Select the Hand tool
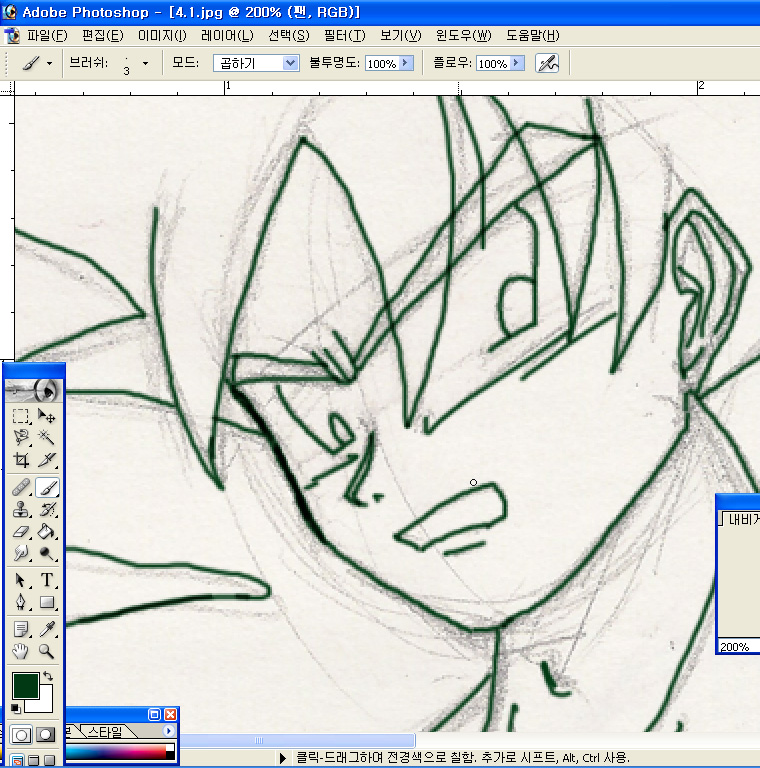This screenshot has width=760, height=768. 21,651
